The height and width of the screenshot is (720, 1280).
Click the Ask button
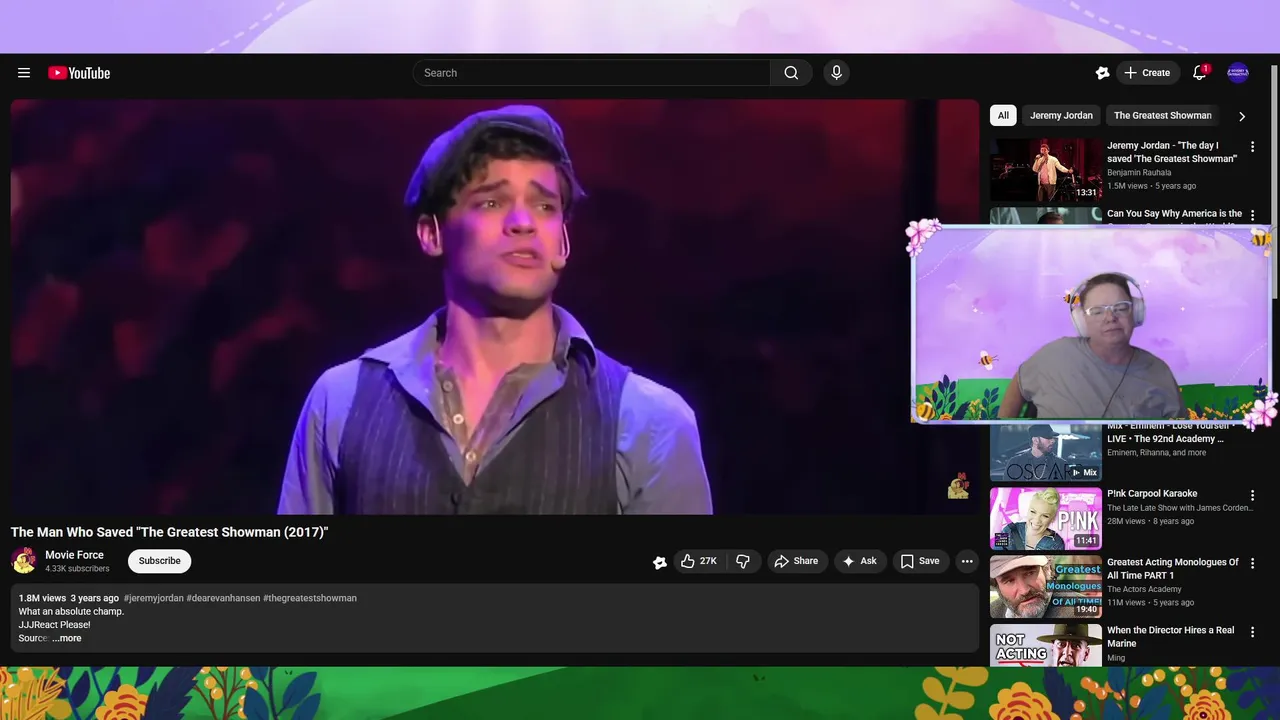[x=860, y=561]
